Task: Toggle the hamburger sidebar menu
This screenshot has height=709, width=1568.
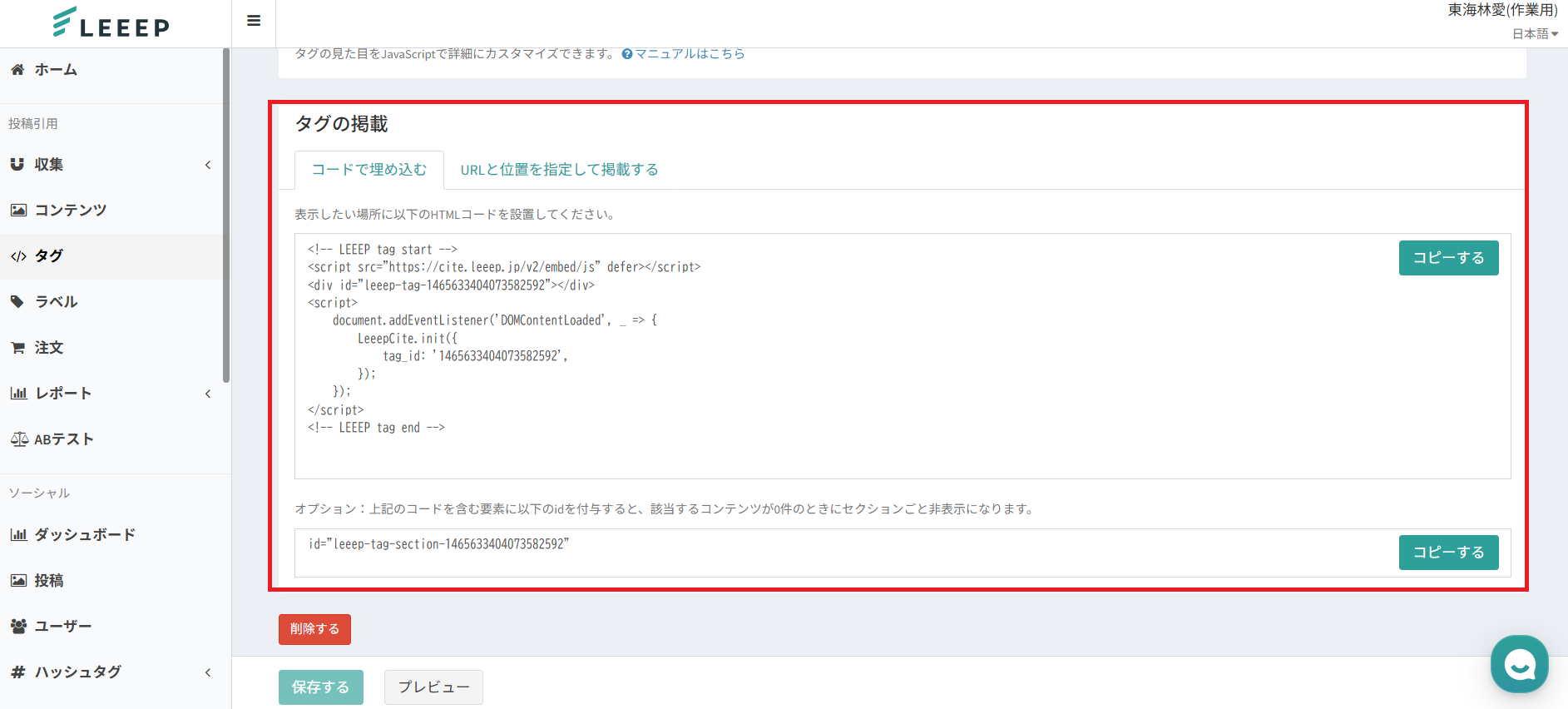Action: tap(254, 21)
